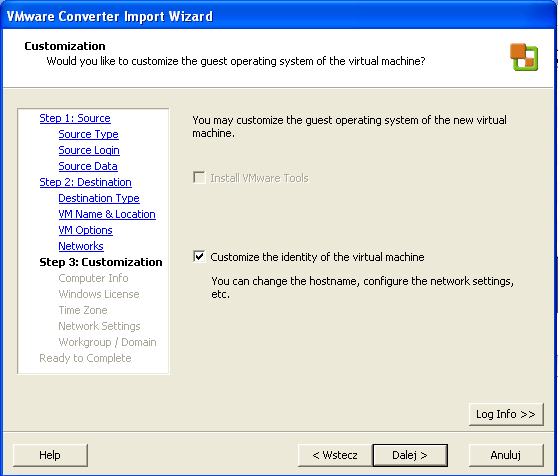Click the VMware Converter logo icon
The width and height of the screenshot is (558, 476).
pyautogui.click(x=524, y=57)
